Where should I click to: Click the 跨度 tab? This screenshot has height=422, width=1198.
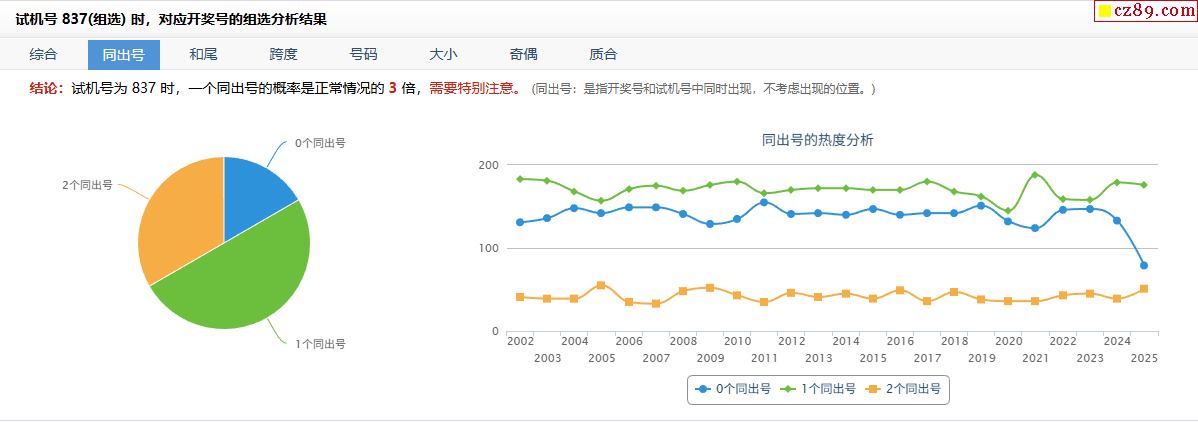pos(283,54)
